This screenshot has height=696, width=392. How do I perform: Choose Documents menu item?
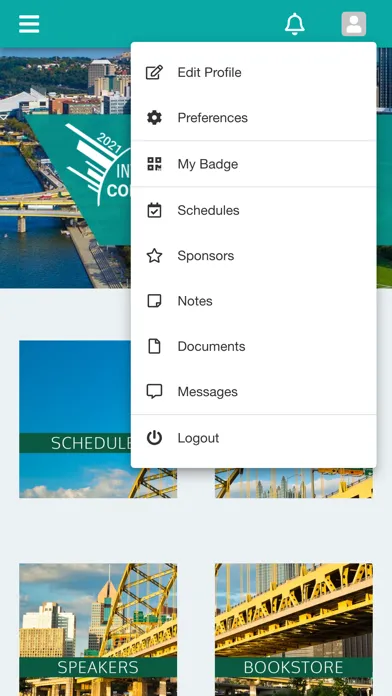coord(253,346)
